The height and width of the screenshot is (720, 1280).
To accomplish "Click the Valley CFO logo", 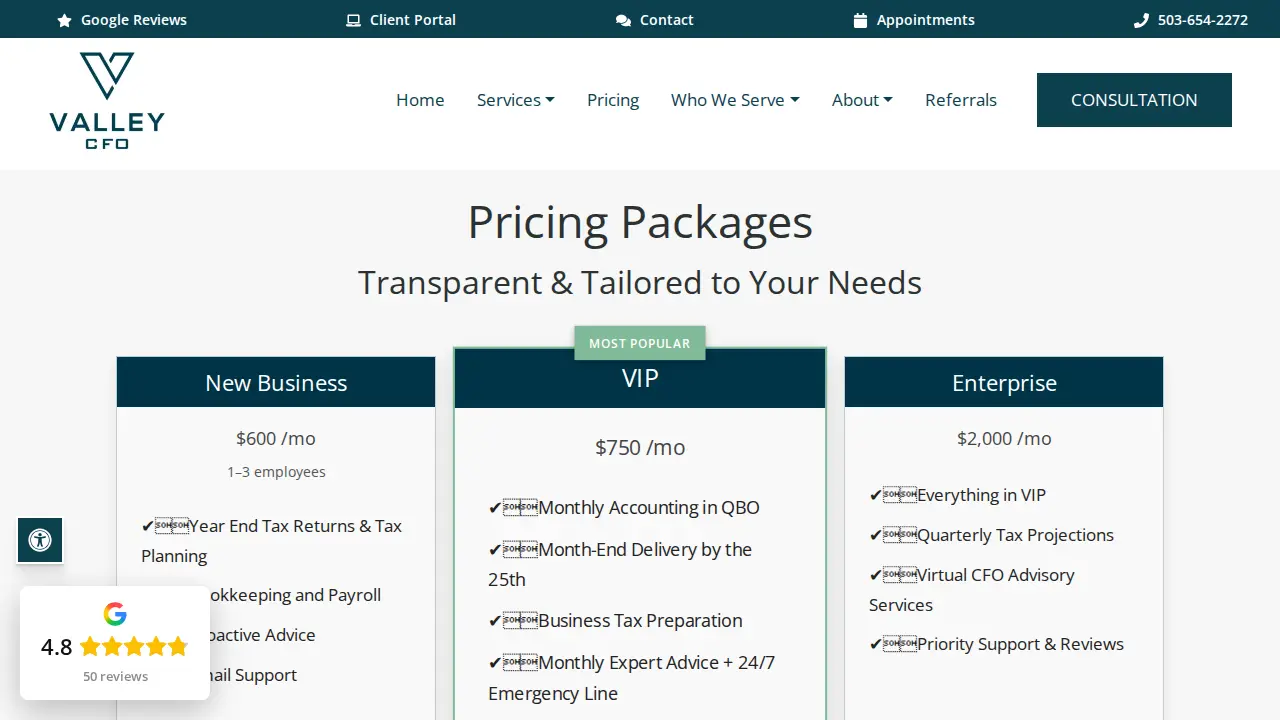I will (107, 101).
